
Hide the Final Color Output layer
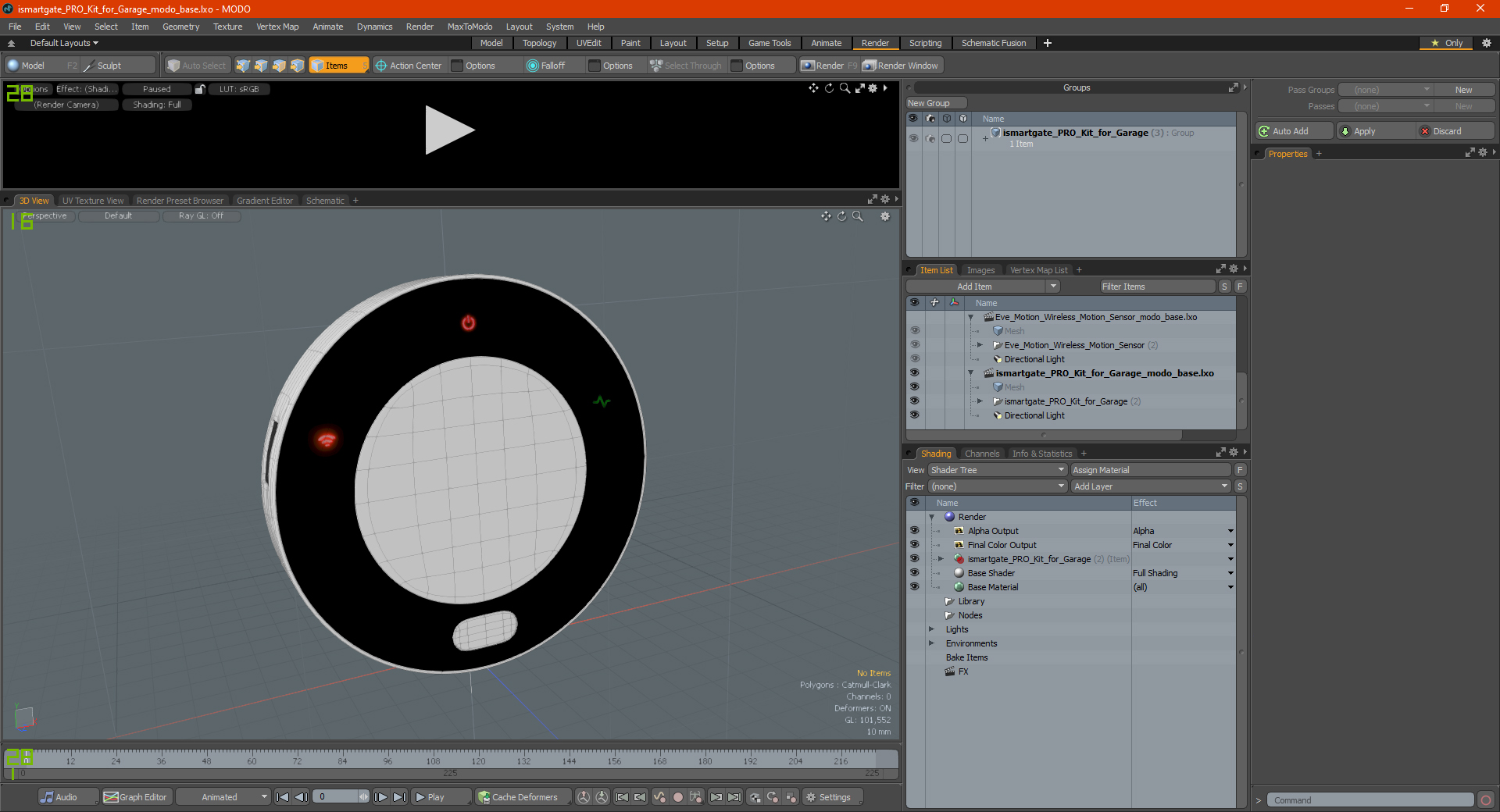coord(914,545)
